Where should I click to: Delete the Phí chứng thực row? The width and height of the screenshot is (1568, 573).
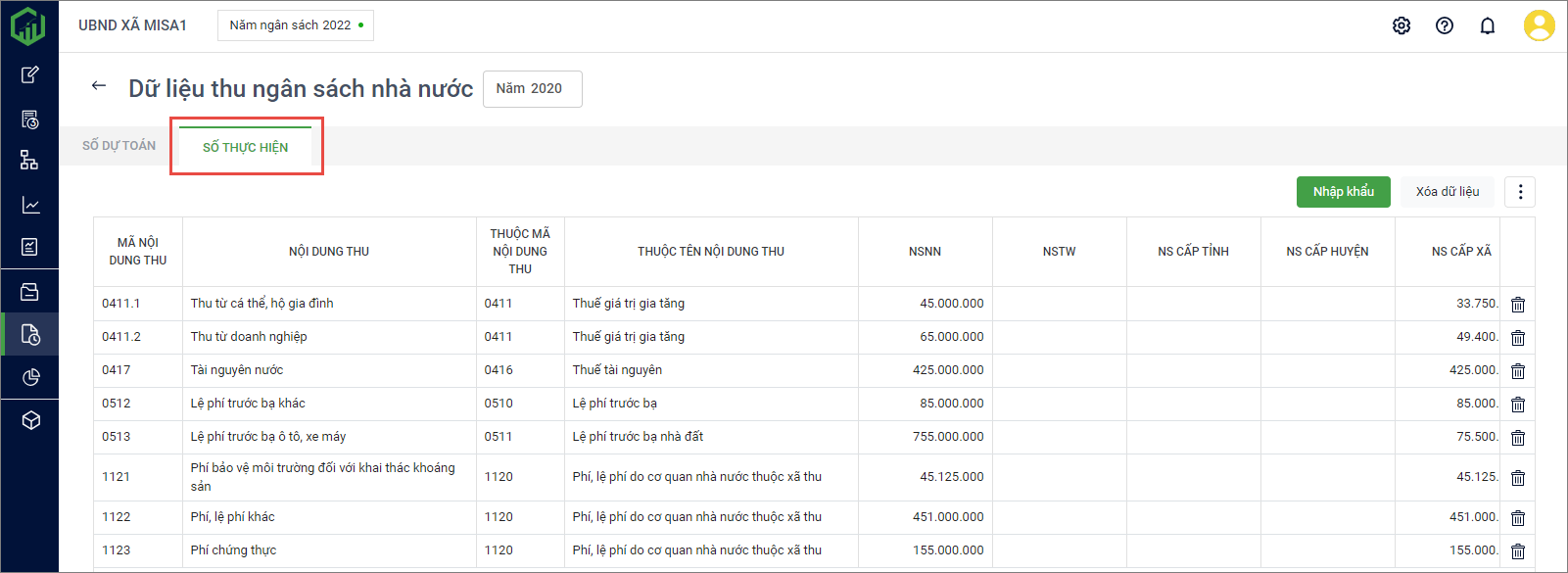(1518, 551)
